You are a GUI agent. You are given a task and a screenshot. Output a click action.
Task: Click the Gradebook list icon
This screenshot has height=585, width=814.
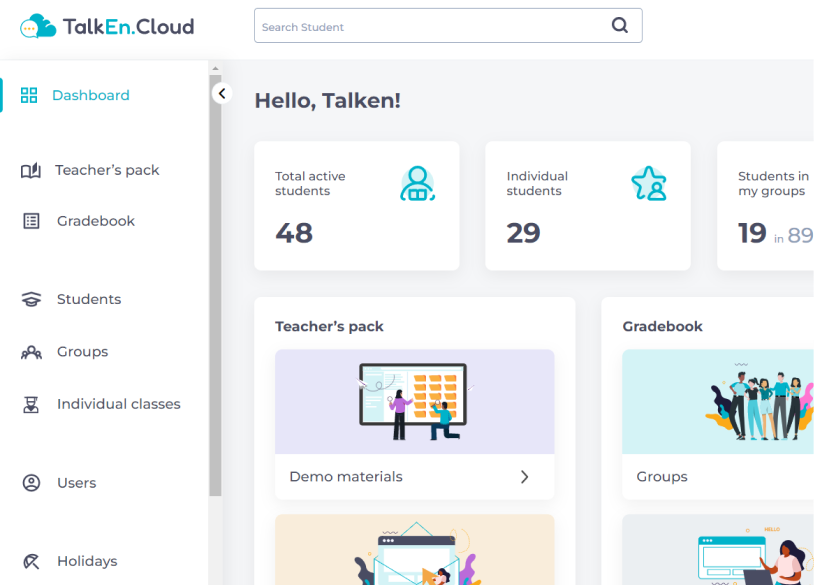pyautogui.click(x=31, y=221)
